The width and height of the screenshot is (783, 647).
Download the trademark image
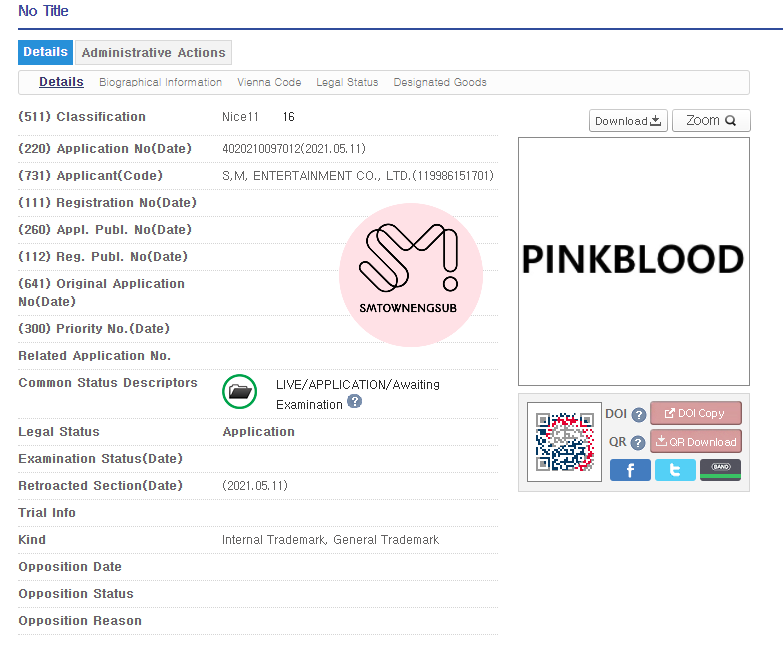(628, 121)
